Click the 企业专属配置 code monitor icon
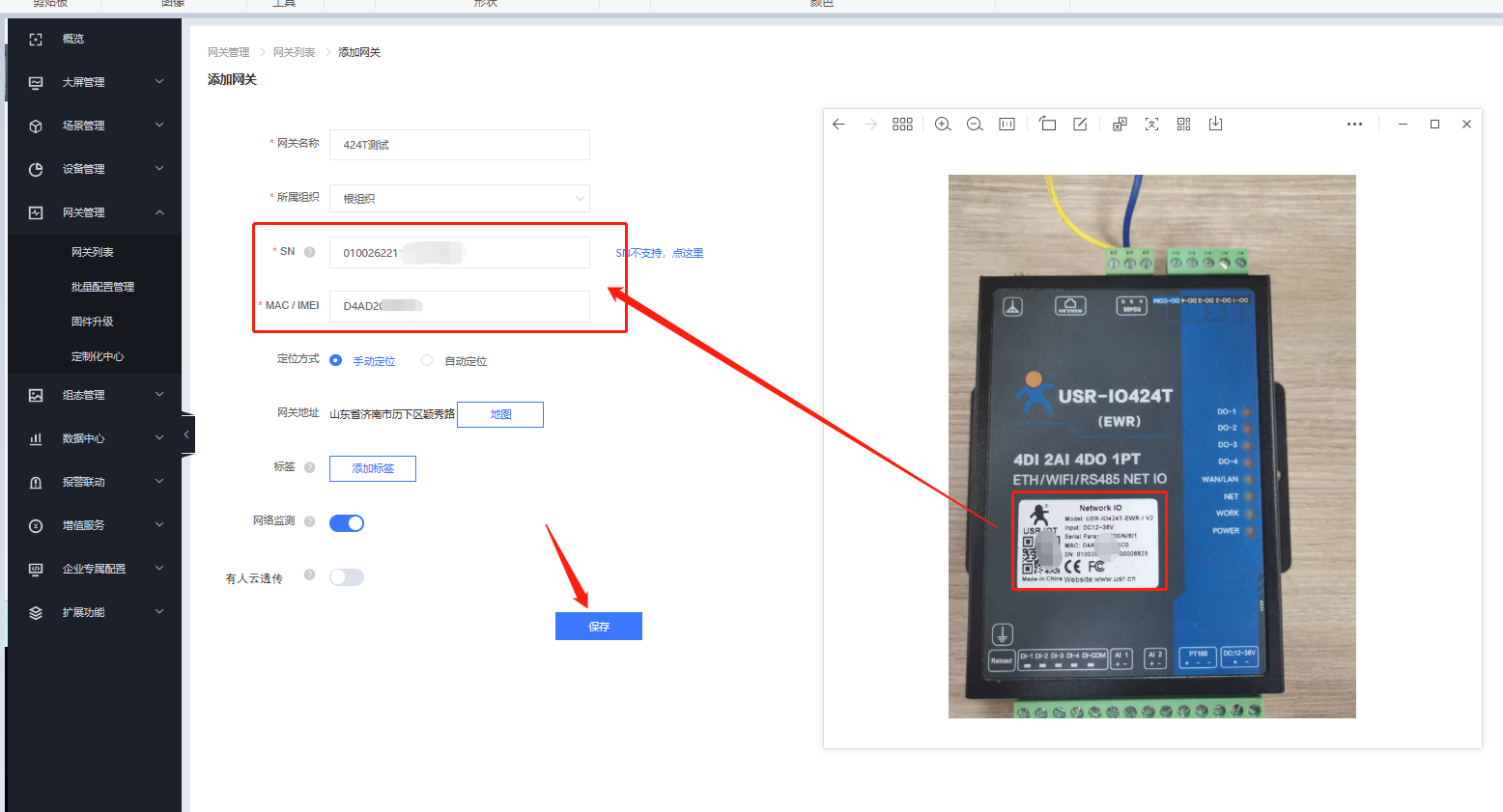Viewport: 1503px width, 812px height. point(36,570)
